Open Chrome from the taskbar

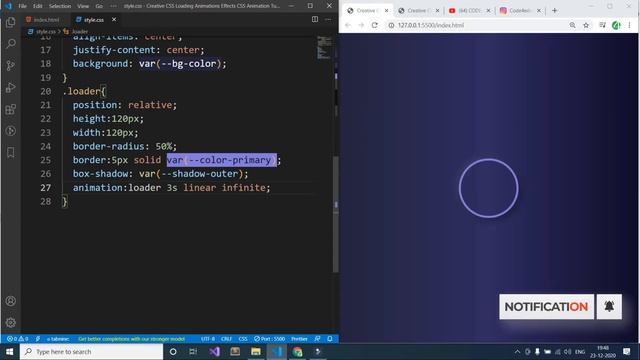click(x=297, y=351)
